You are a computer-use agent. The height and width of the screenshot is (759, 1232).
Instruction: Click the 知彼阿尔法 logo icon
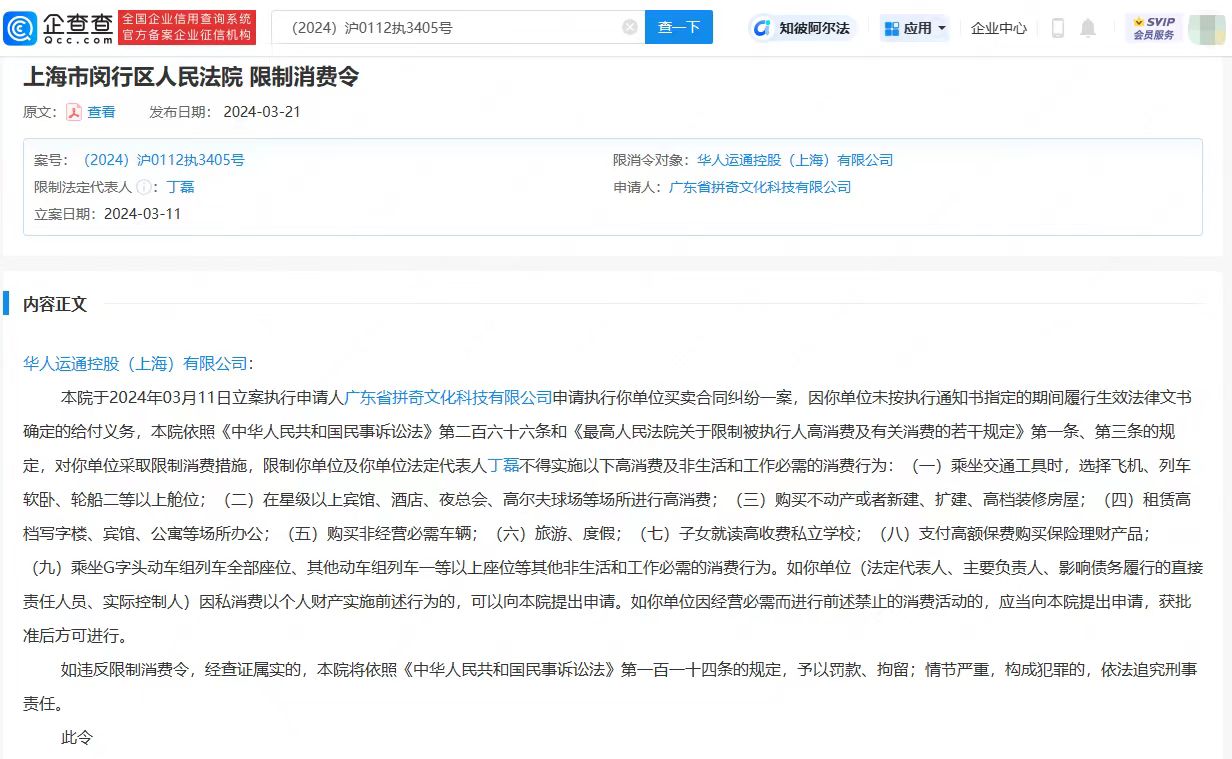click(762, 28)
